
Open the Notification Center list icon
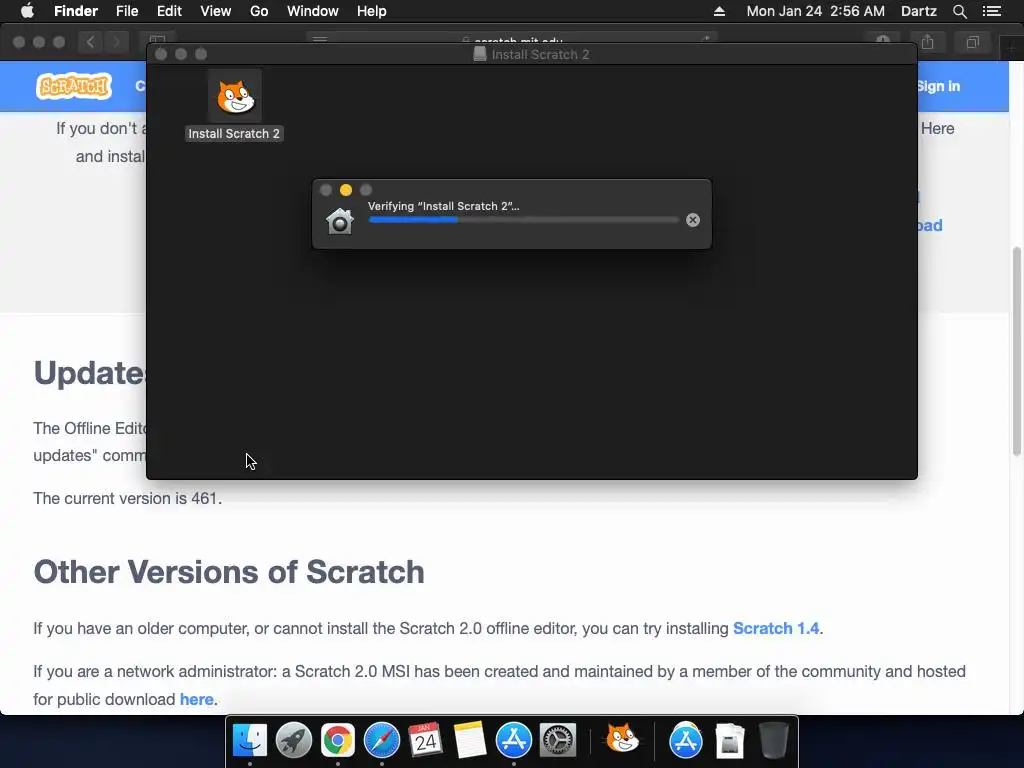[992, 11]
